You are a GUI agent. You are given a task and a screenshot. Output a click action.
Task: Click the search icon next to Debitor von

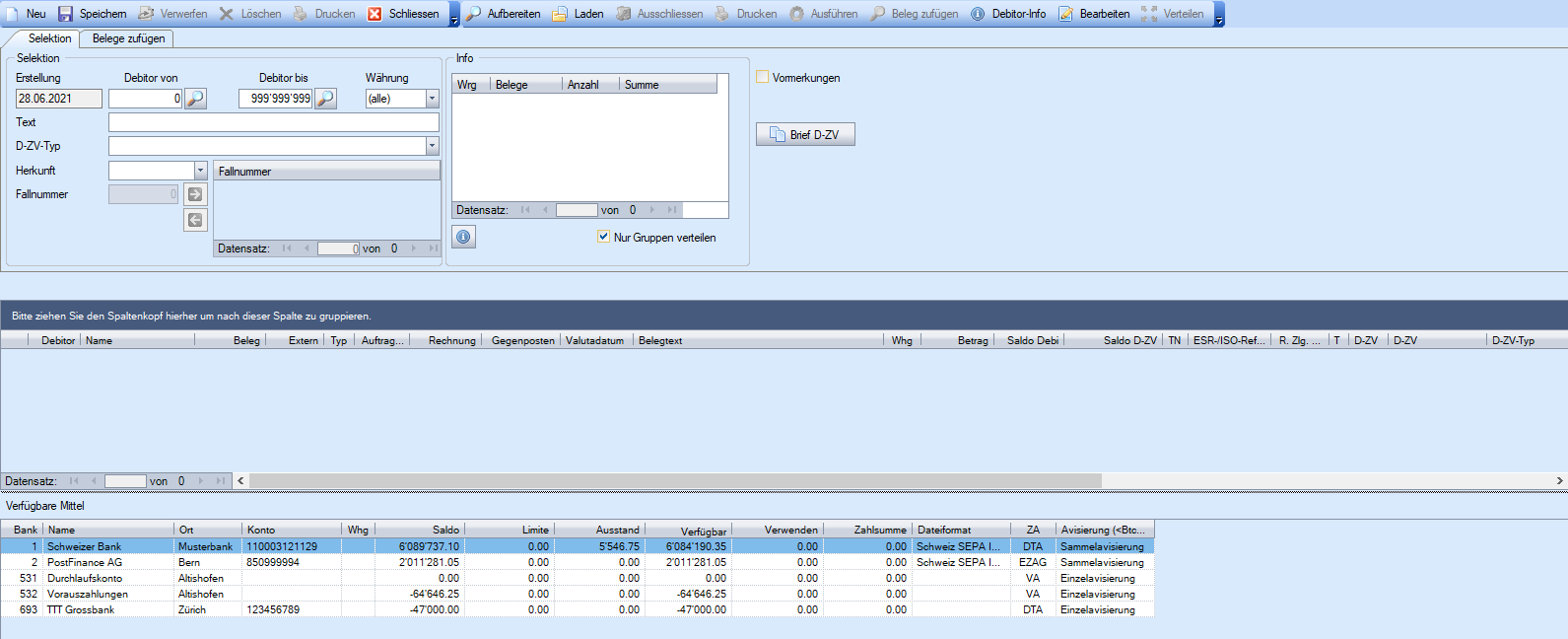click(x=195, y=99)
